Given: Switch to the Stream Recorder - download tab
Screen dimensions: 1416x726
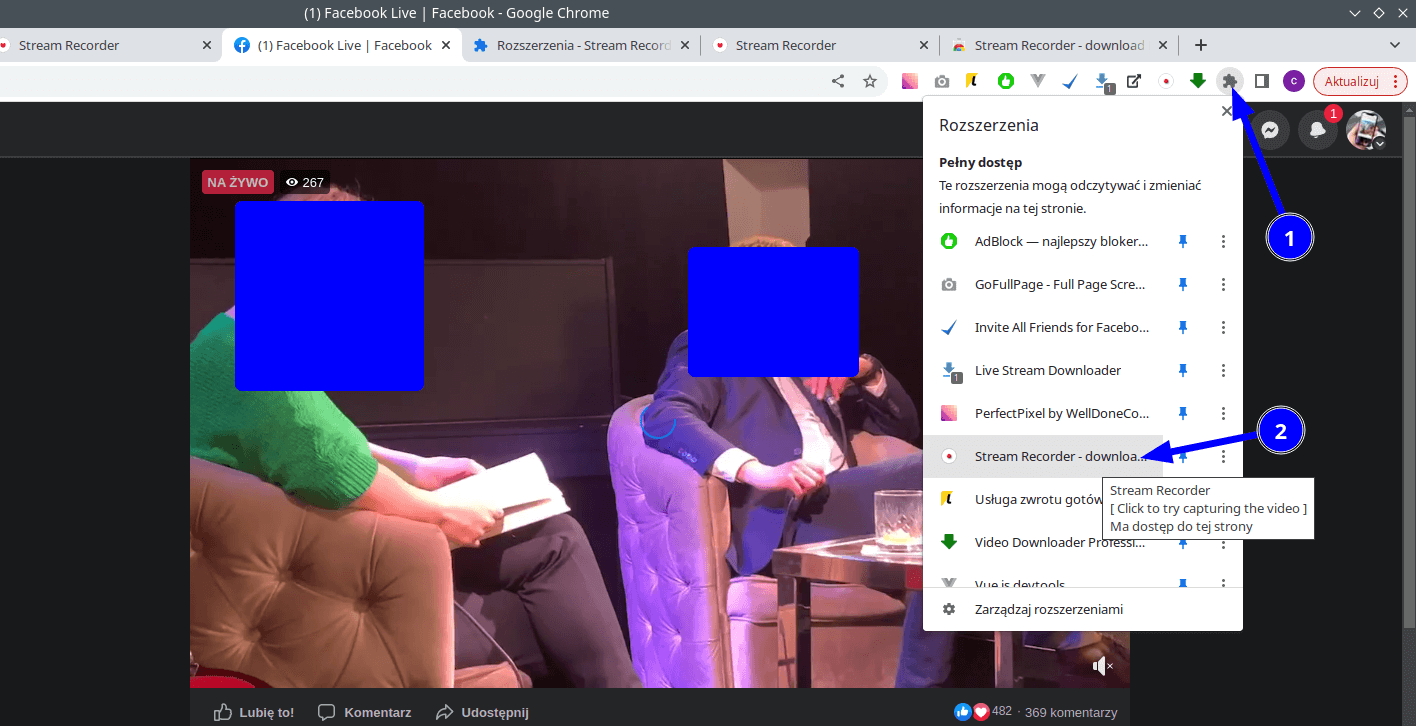Looking at the screenshot, I should pos(1060,45).
